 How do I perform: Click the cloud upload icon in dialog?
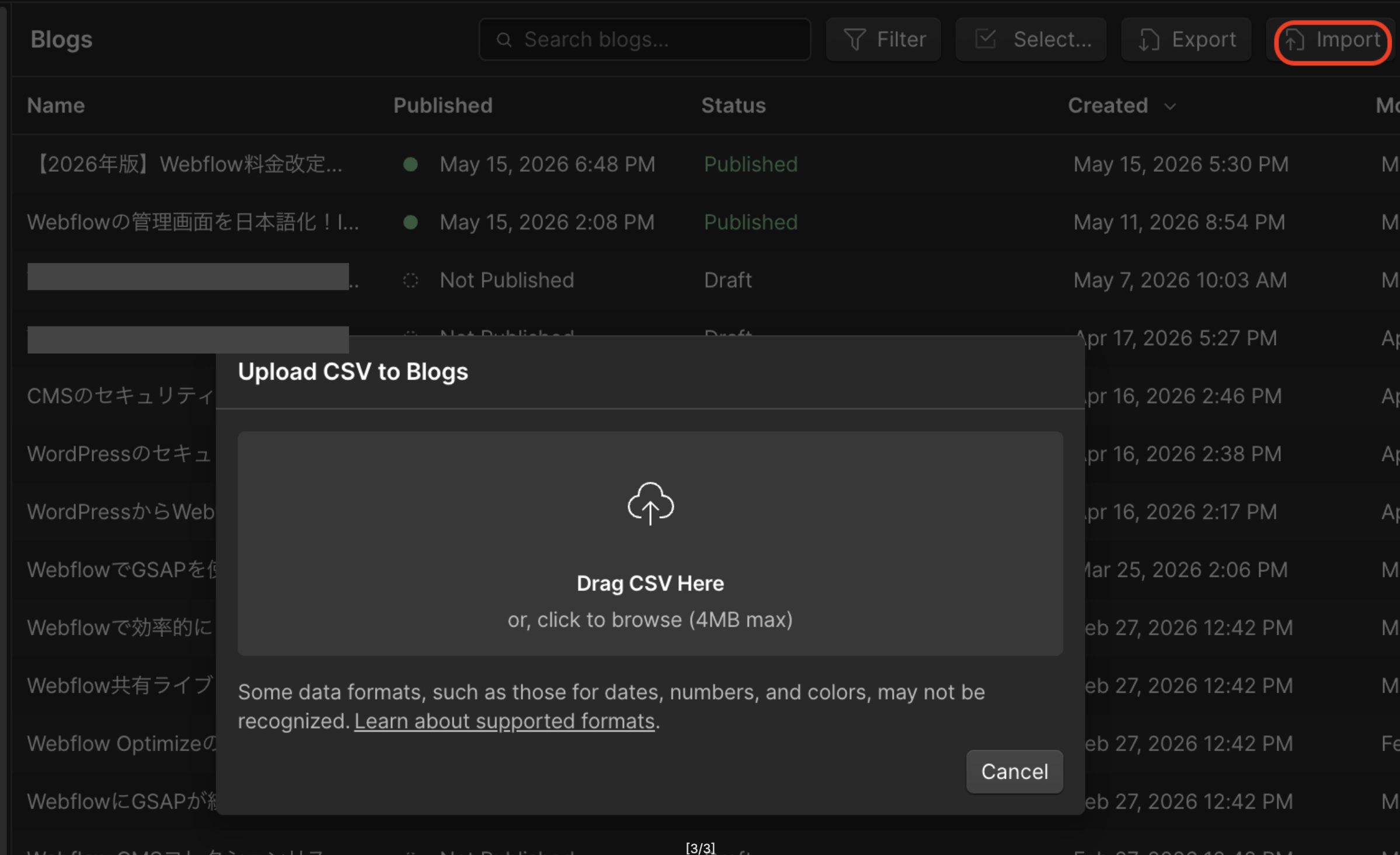(650, 503)
